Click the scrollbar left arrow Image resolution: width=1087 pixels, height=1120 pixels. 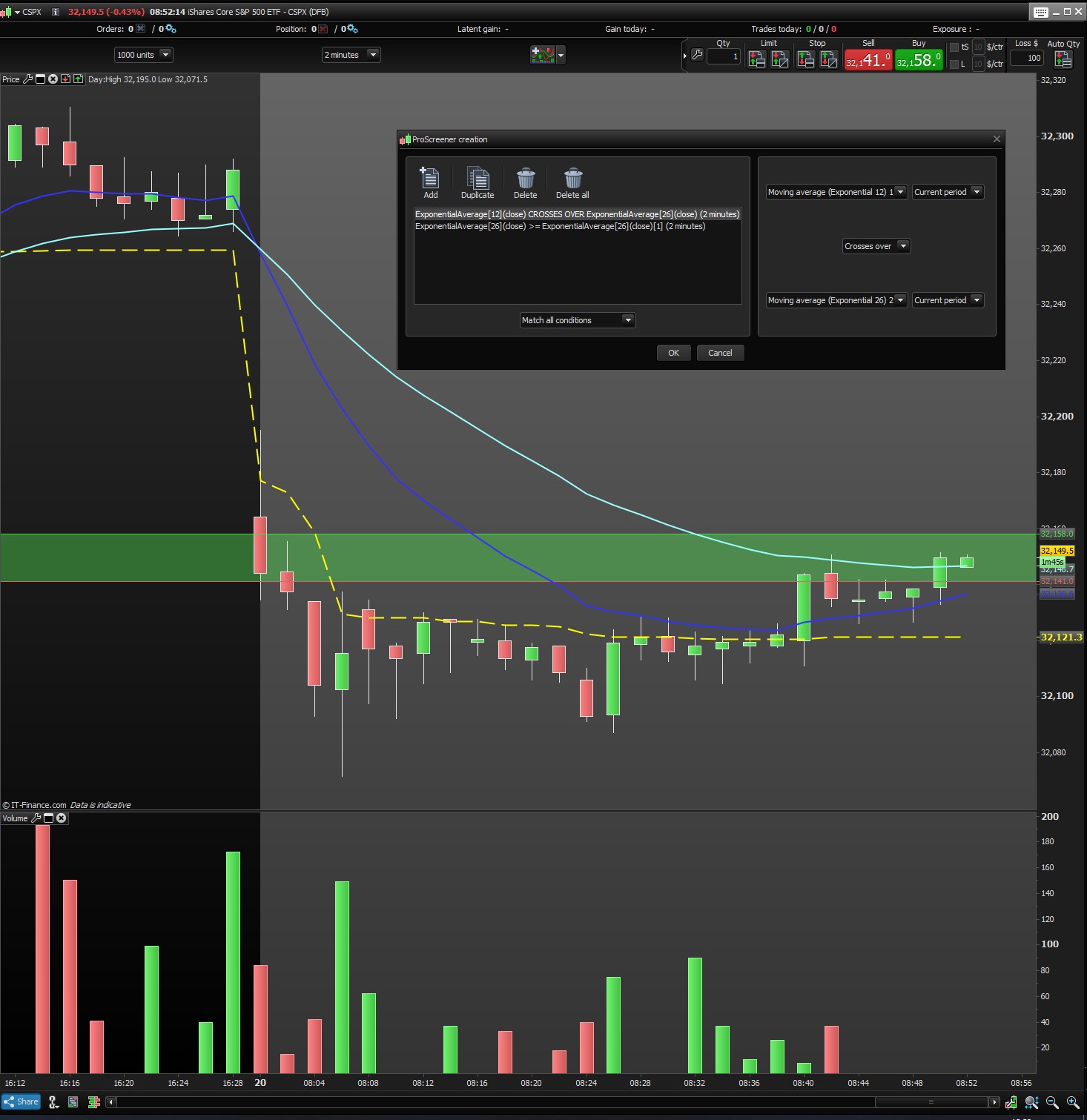click(111, 1102)
